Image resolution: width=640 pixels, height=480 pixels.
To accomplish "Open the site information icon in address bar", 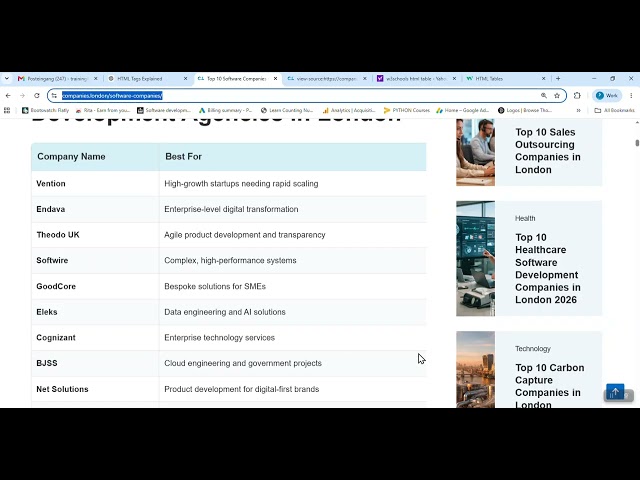I will (54, 96).
